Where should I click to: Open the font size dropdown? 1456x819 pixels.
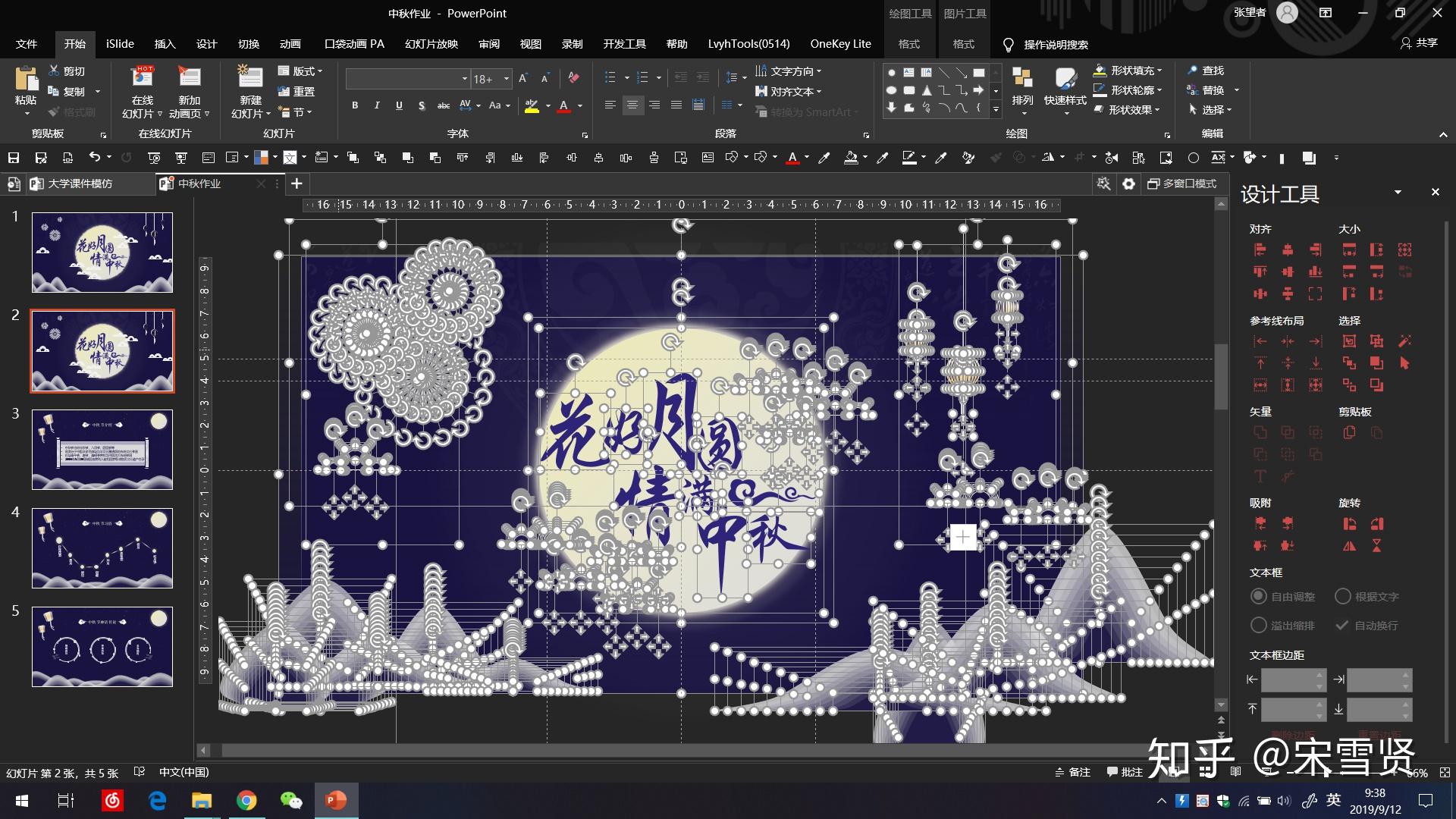click(507, 79)
